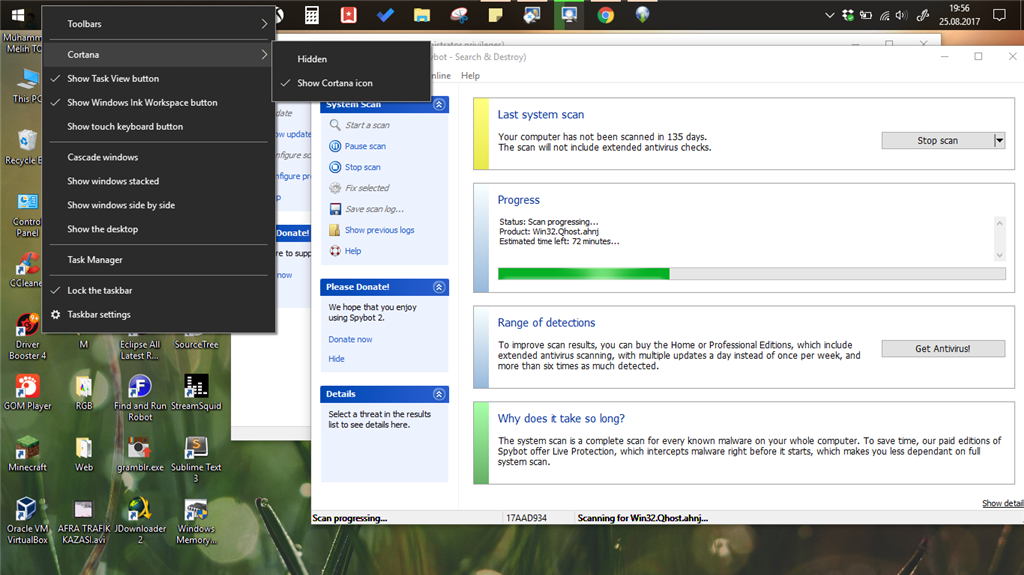1024x575 pixels.
Task: Open the Stop scan button dropdown arrow
Action: click(999, 140)
